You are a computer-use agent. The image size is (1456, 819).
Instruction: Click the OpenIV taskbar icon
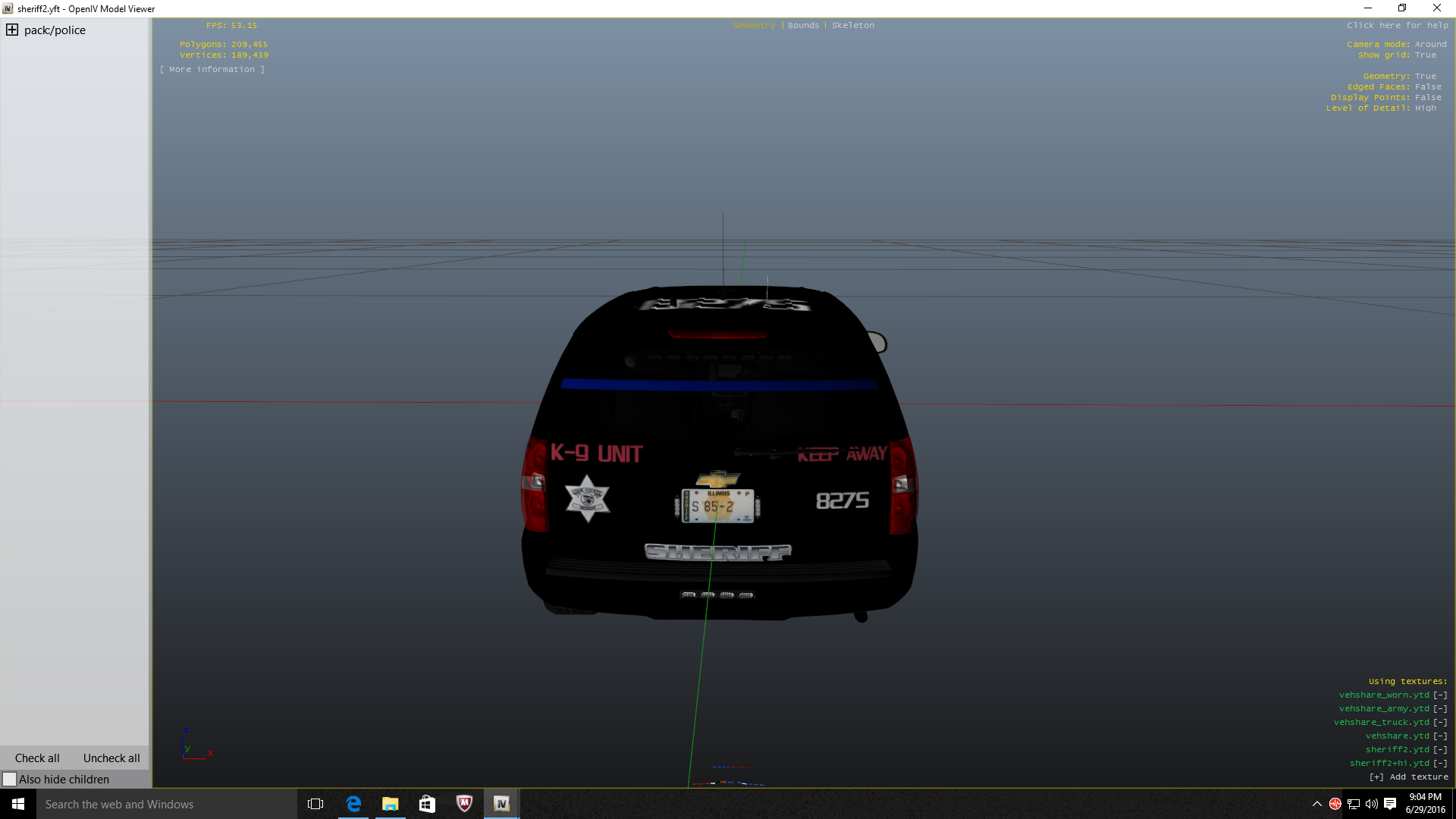click(501, 804)
